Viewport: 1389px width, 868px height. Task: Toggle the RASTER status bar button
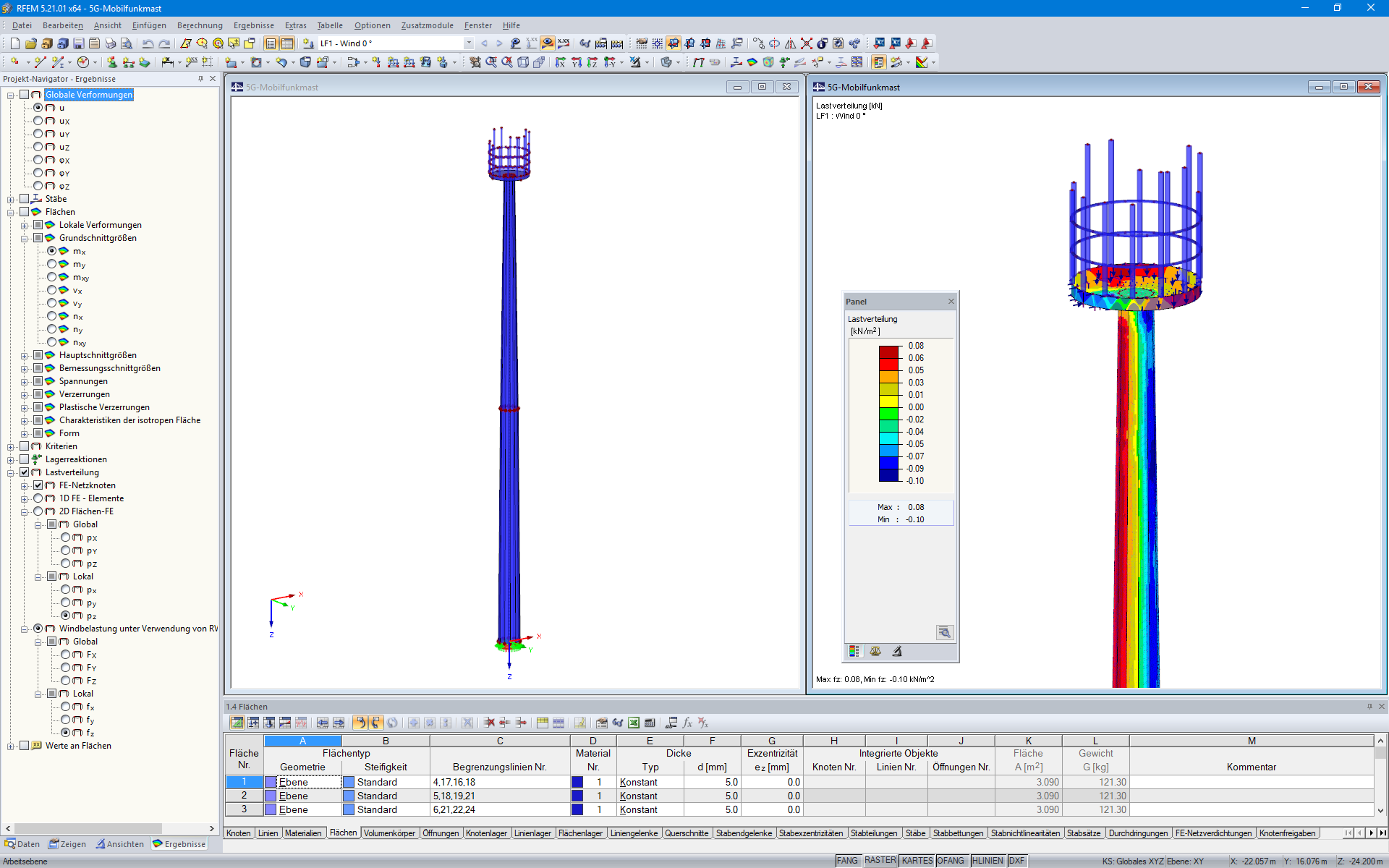(x=880, y=861)
